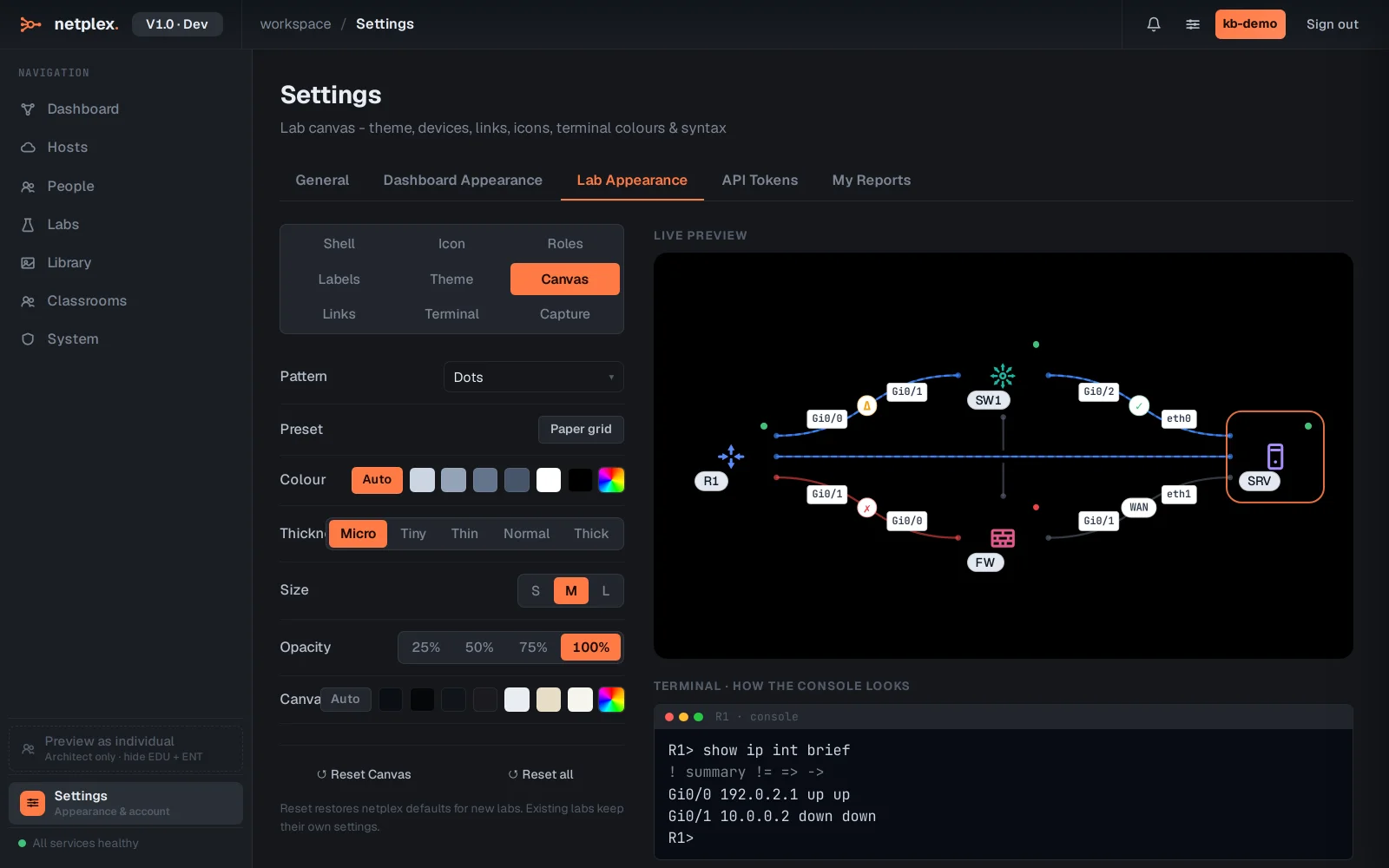The height and width of the screenshot is (868, 1389).
Task: Open the Links sub-section
Action: [339, 314]
